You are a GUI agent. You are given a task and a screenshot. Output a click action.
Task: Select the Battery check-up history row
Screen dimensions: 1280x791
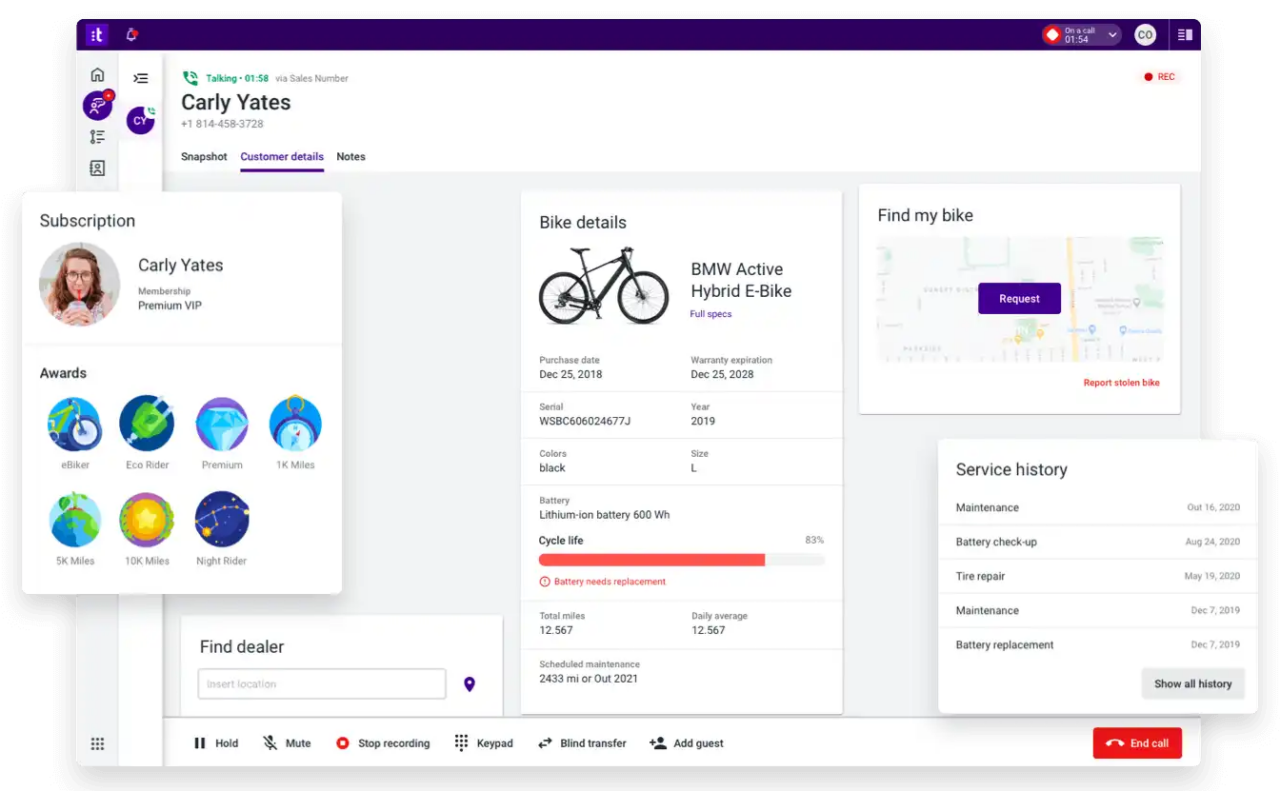pos(1098,542)
